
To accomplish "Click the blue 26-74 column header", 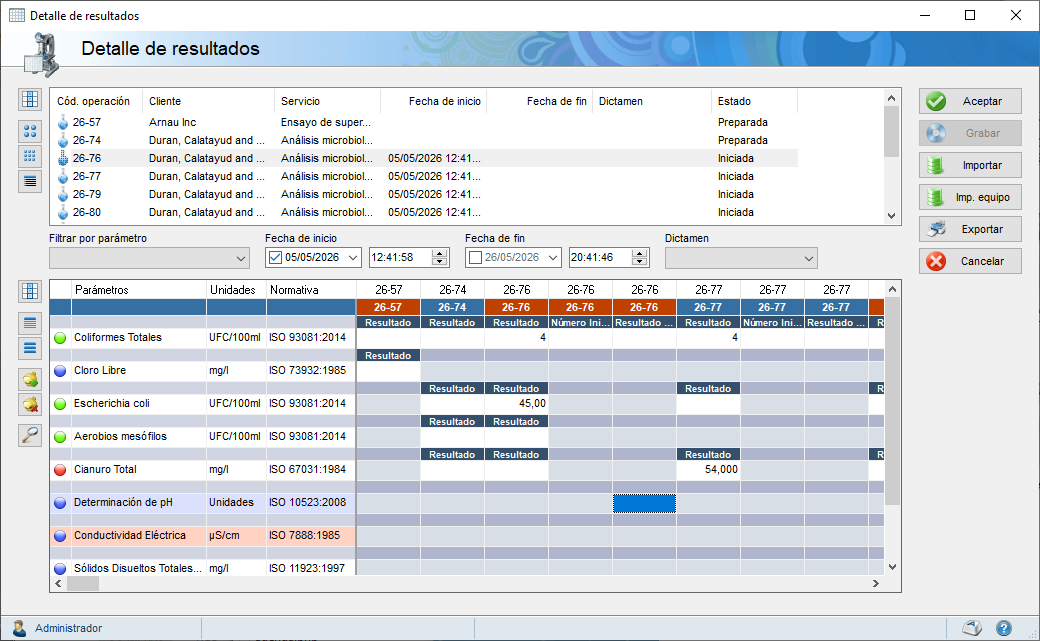I will [452, 307].
